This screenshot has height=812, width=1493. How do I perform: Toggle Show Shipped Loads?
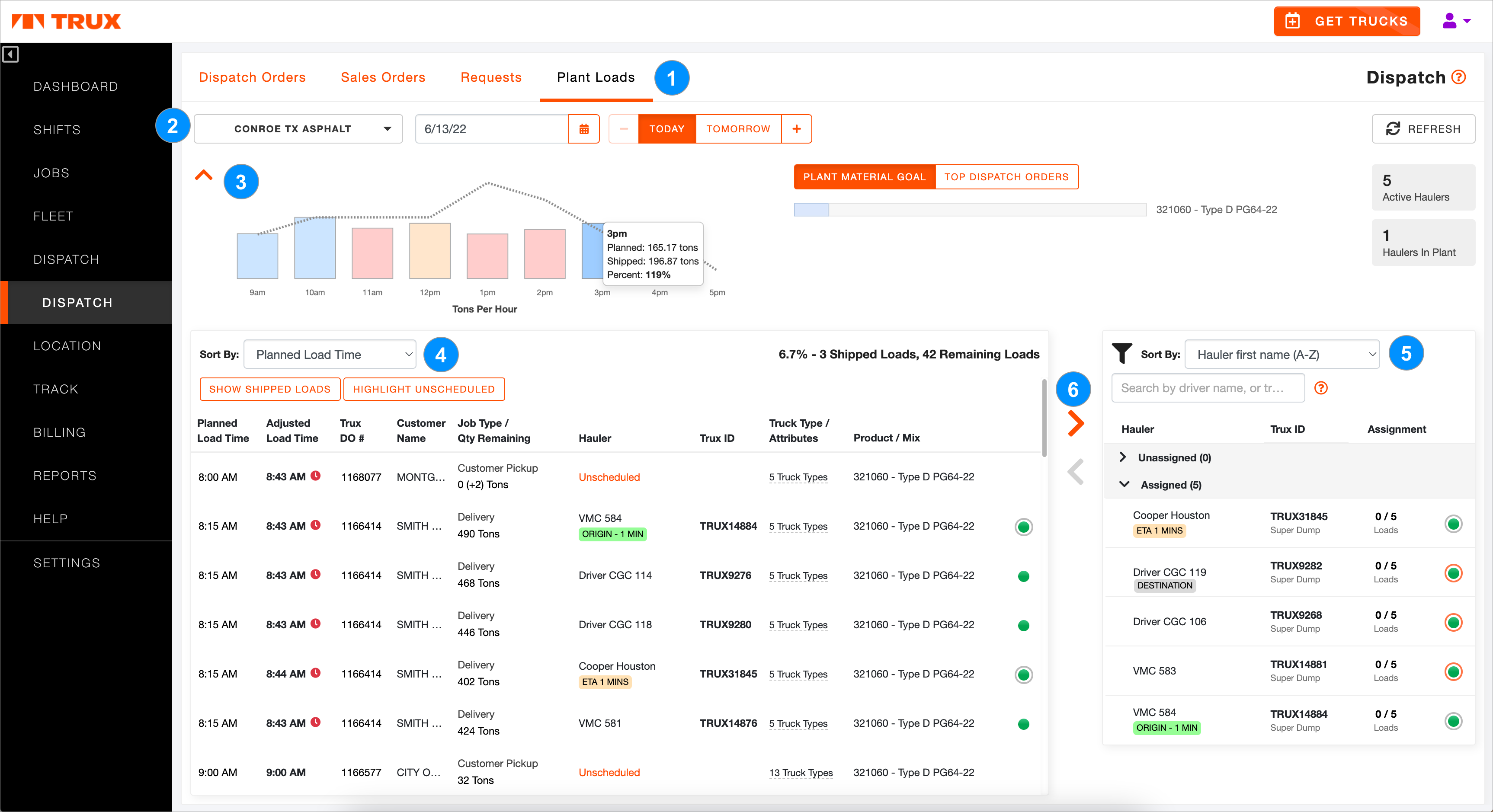tap(269, 389)
